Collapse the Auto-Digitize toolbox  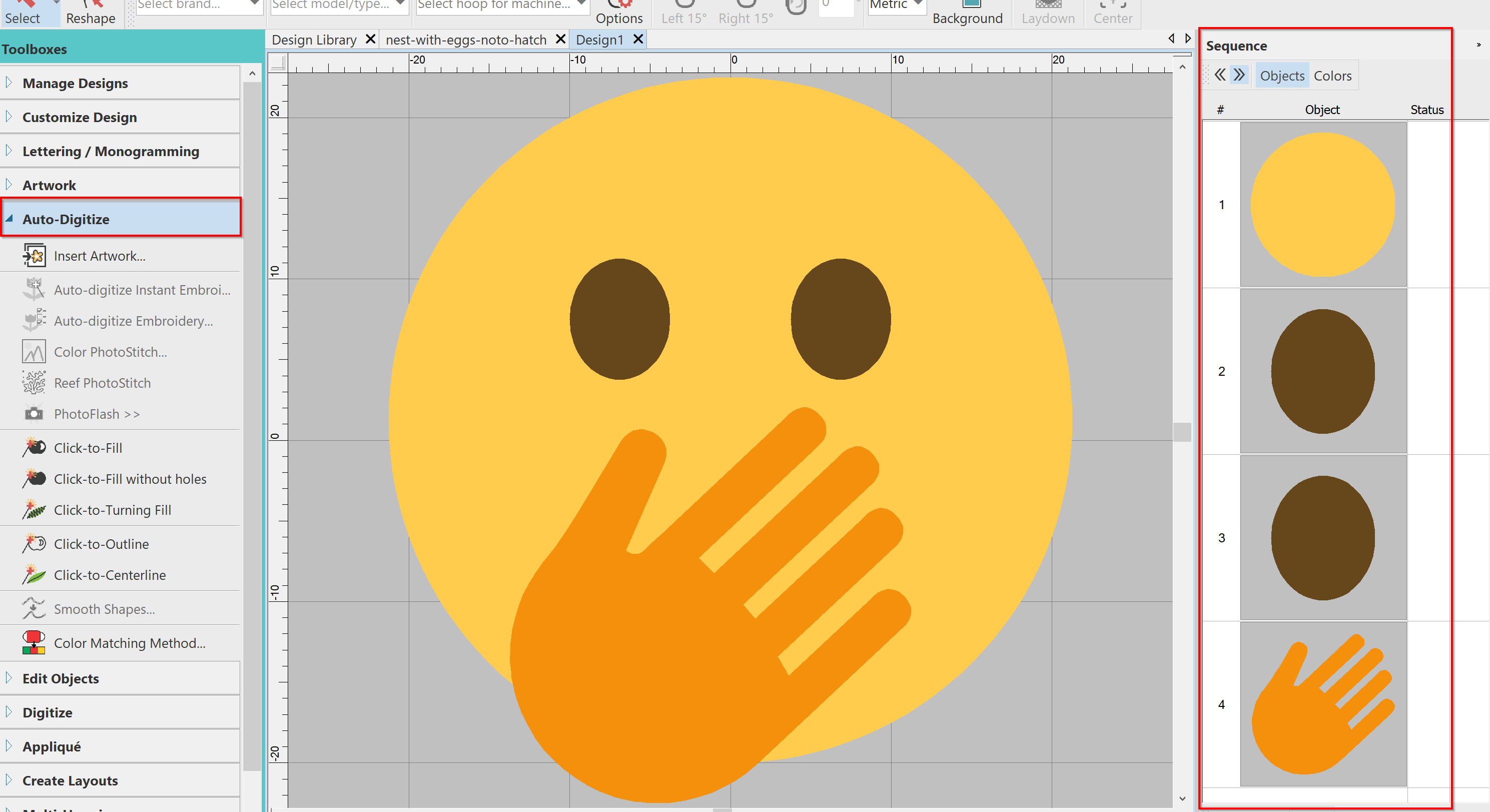(x=121, y=219)
